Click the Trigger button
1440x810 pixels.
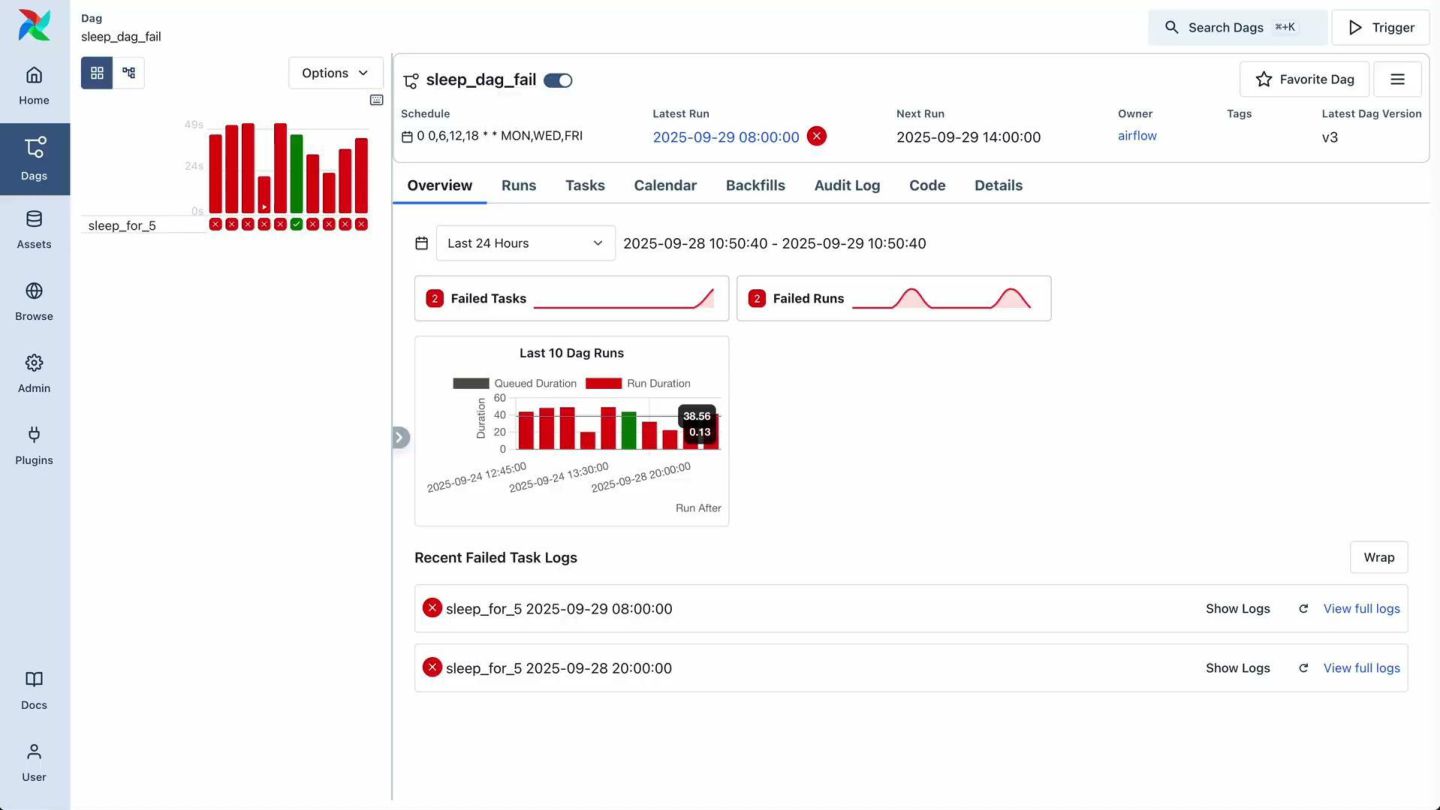click(x=1381, y=27)
